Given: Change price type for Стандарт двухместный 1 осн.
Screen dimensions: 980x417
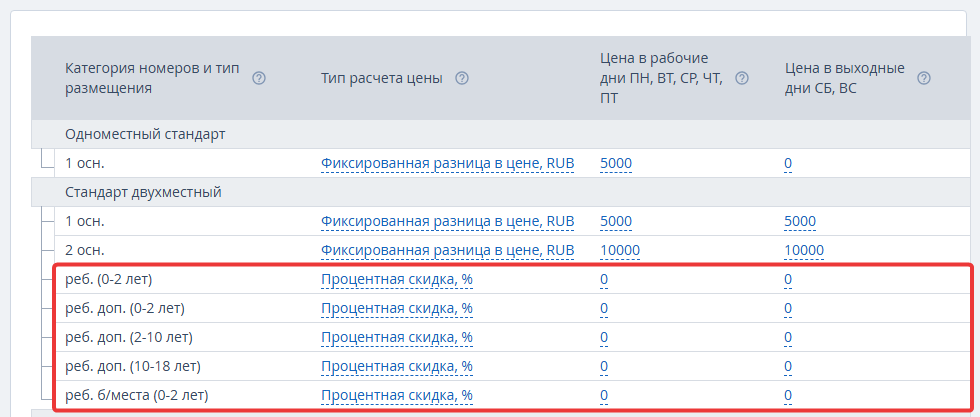Looking at the screenshot, I should tap(448, 221).
